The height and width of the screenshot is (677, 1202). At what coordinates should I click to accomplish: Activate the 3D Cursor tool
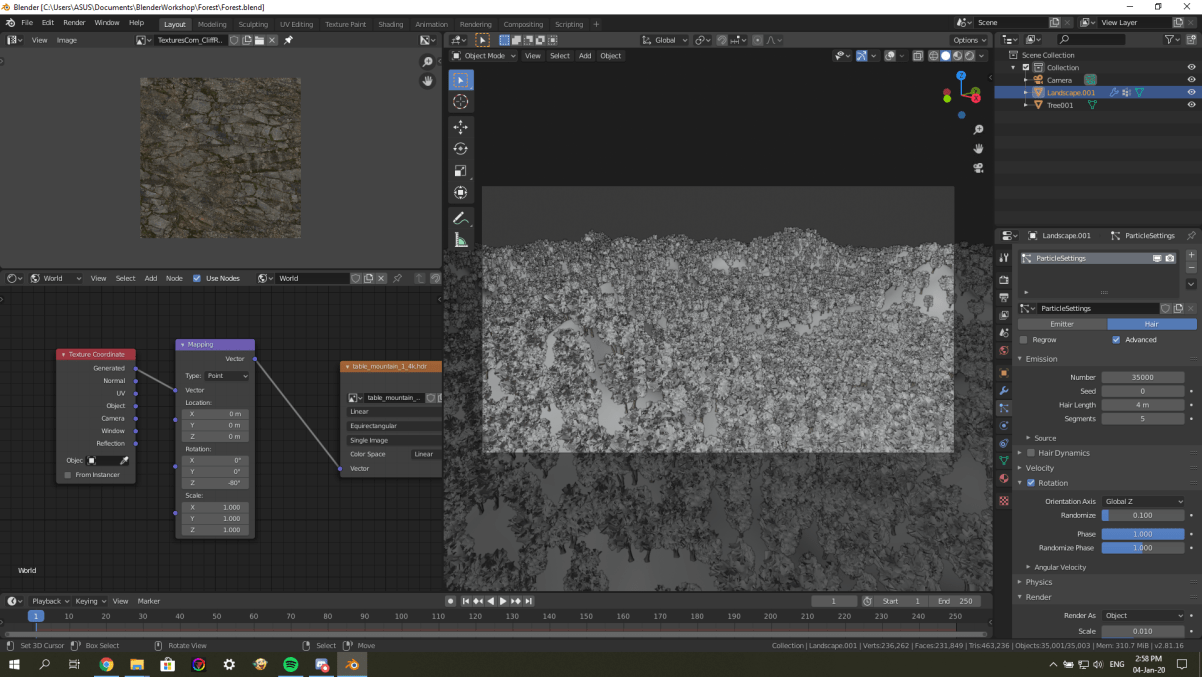pyautogui.click(x=460, y=102)
